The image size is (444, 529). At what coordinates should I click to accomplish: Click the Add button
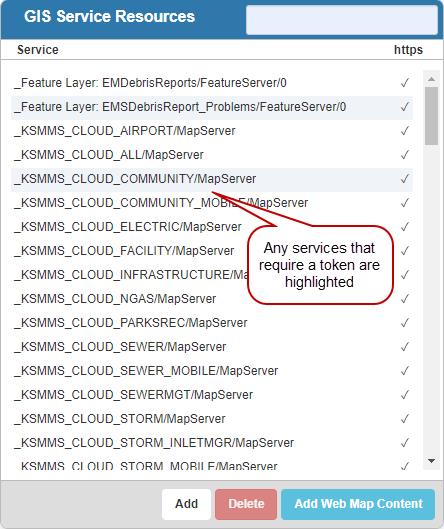pos(186,504)
